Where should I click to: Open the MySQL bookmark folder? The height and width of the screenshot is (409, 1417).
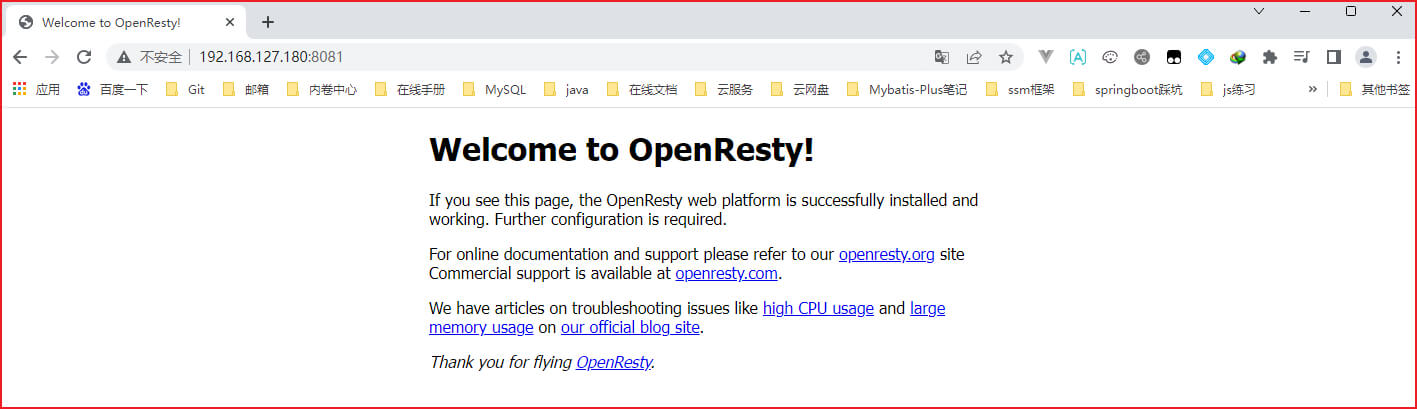tap(494, 89)
